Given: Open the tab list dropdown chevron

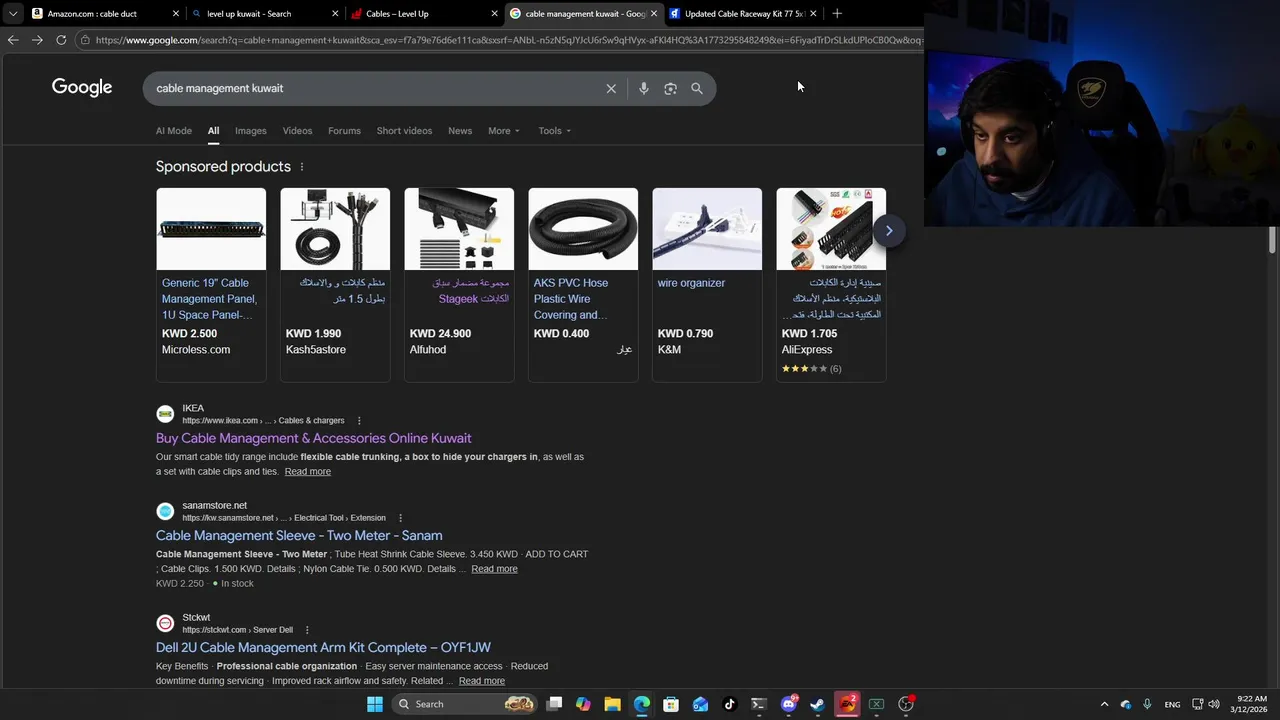Looking at the screenshot, I should click(12, 14).
